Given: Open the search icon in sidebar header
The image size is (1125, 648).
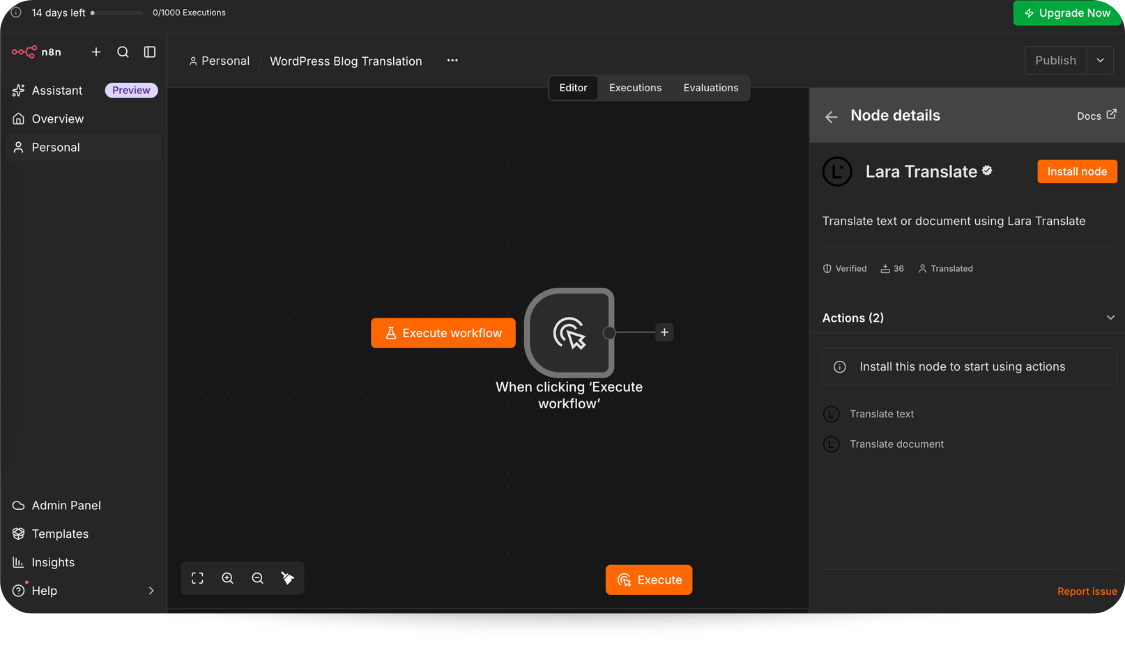Looking at the screenshot, I should click(123, 52).
